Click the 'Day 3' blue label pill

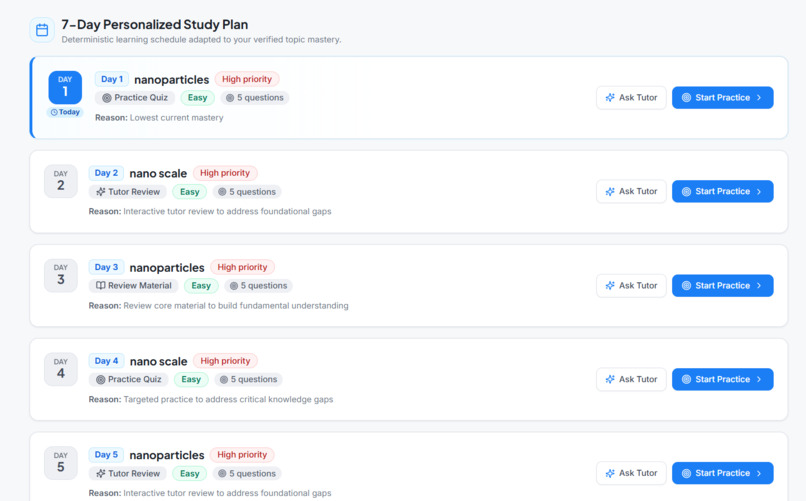coord(106,267)
